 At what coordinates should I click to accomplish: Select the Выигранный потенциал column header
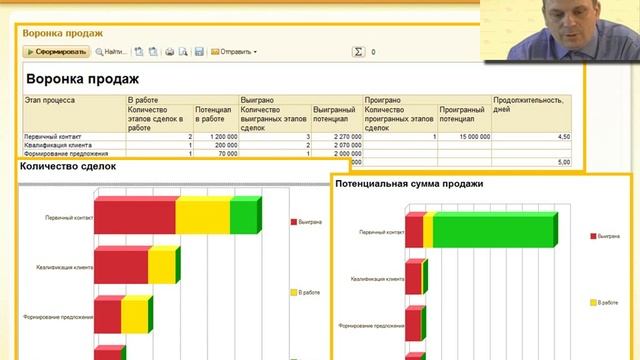click(337, 118)
